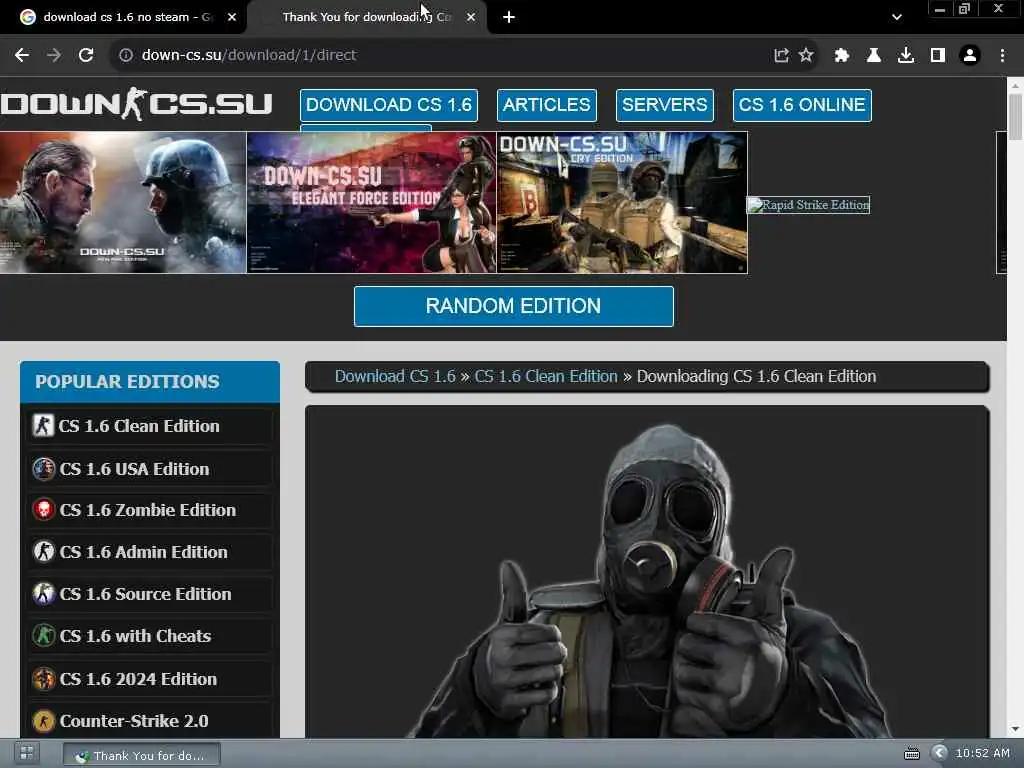This screenshot has width=1024, height=768.
Task: Open the SERVERS menu item
Action: pyautogui.click(x=664, y=105)
